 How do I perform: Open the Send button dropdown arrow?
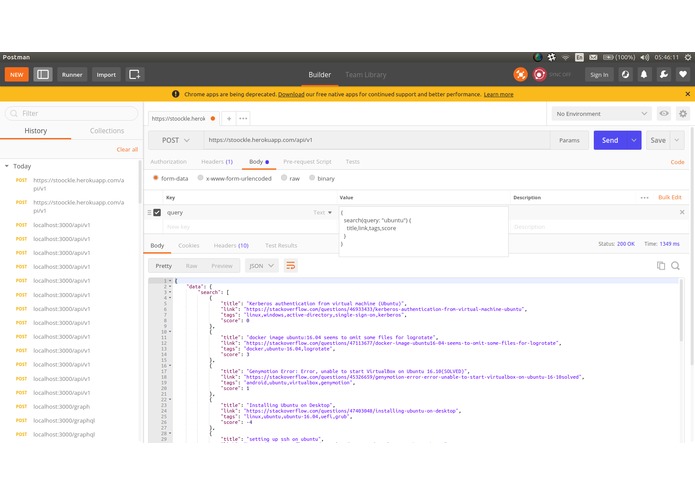(634, 140)
